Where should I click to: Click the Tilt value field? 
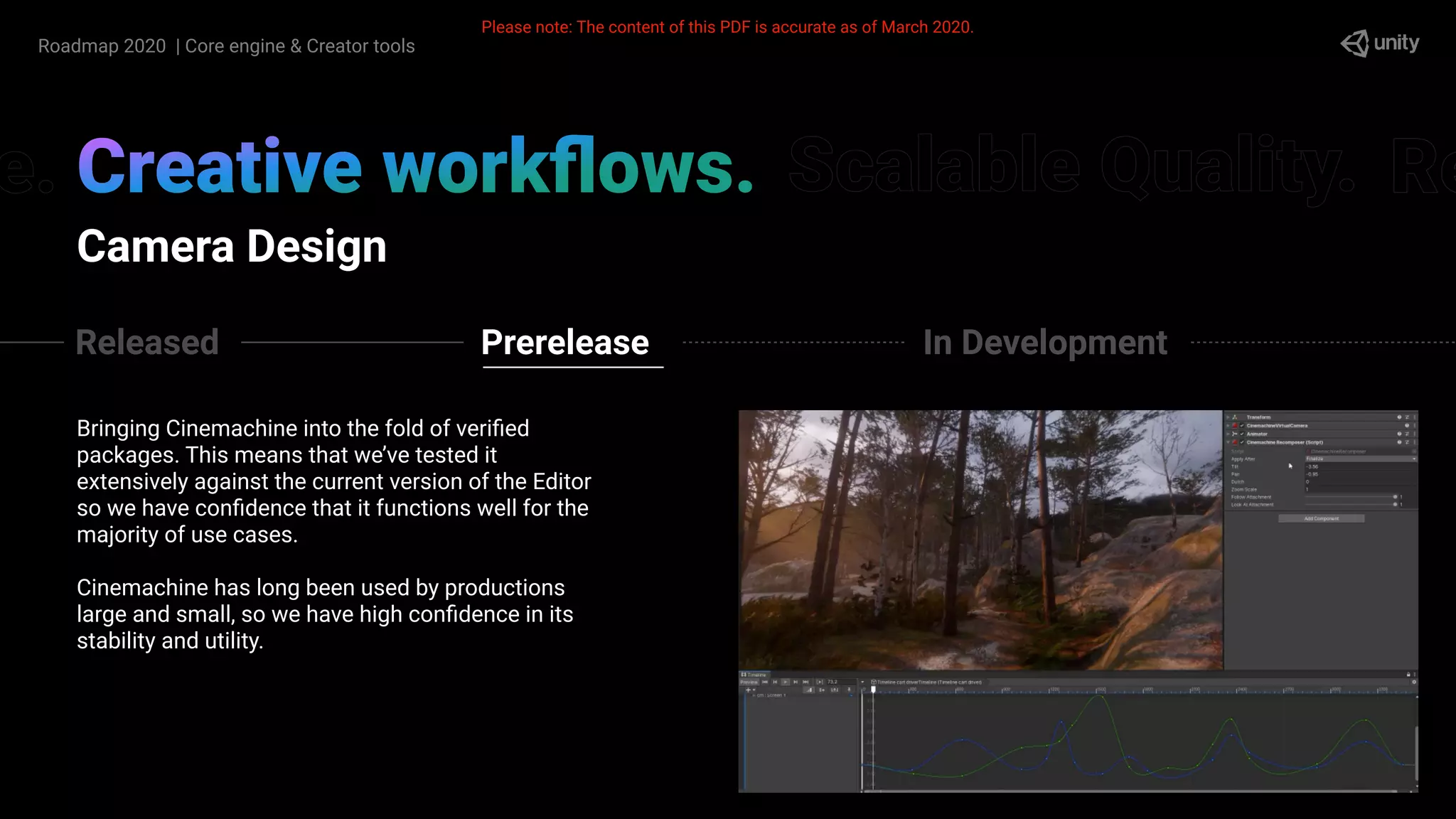click(x=1361, y=466)
